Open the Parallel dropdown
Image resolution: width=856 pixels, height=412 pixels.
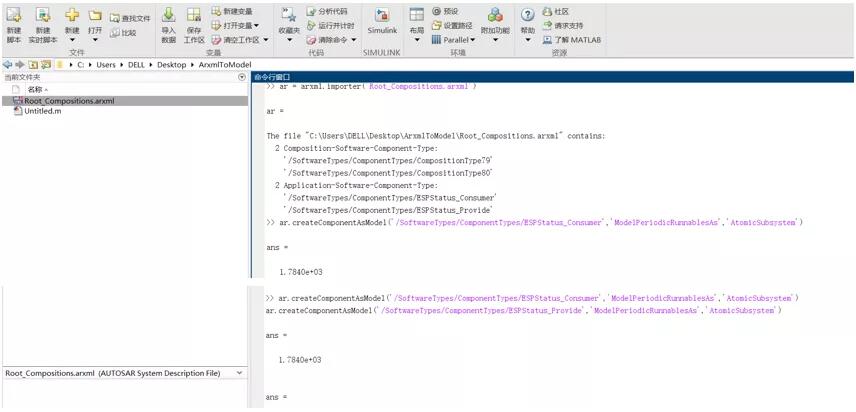pos(454,40)
